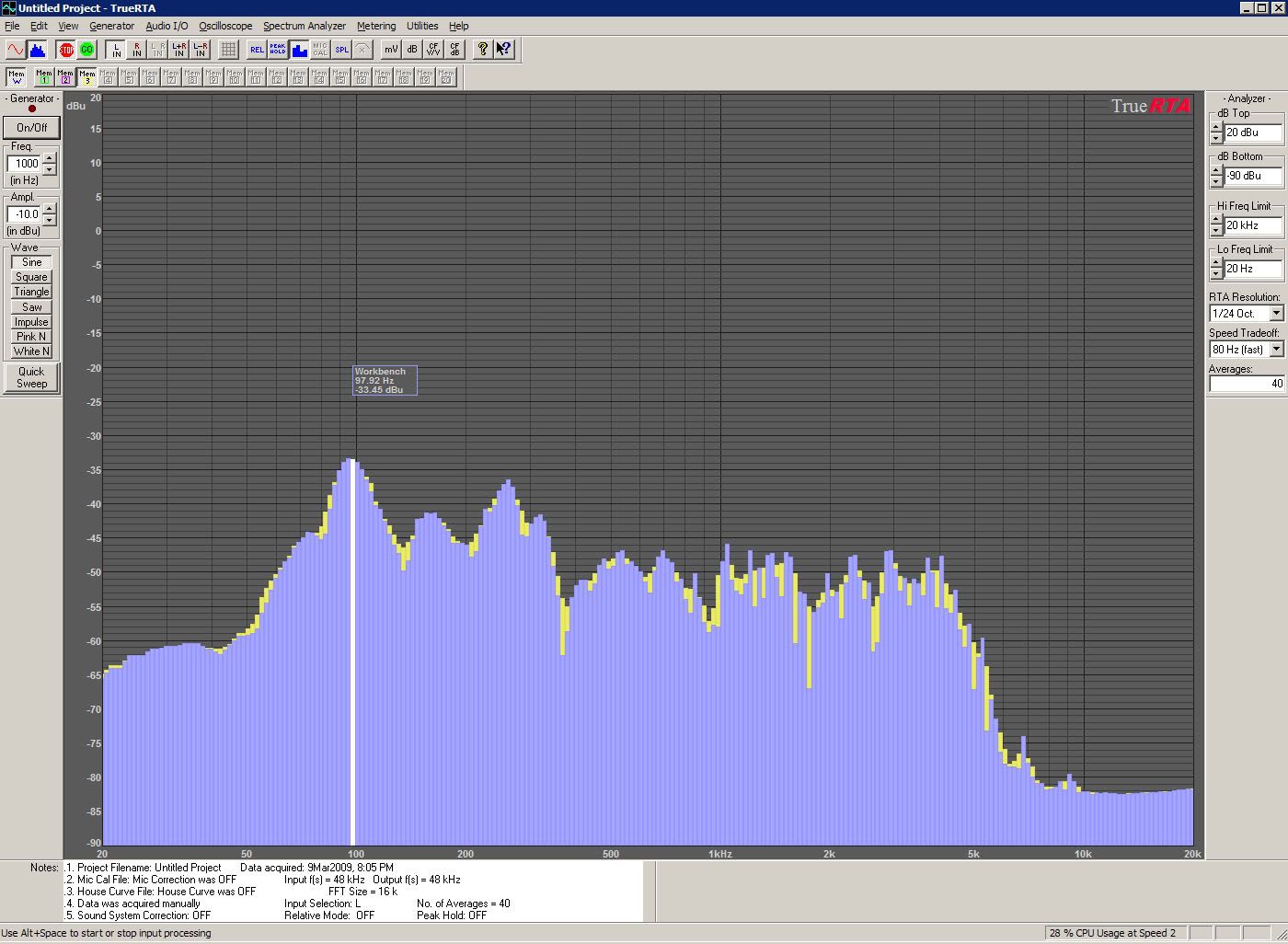Image resolution: width=1288 pixels, height=944 pixels.
Task: Click the Mem 5 memory slot
Action: (x=129, y=77)
